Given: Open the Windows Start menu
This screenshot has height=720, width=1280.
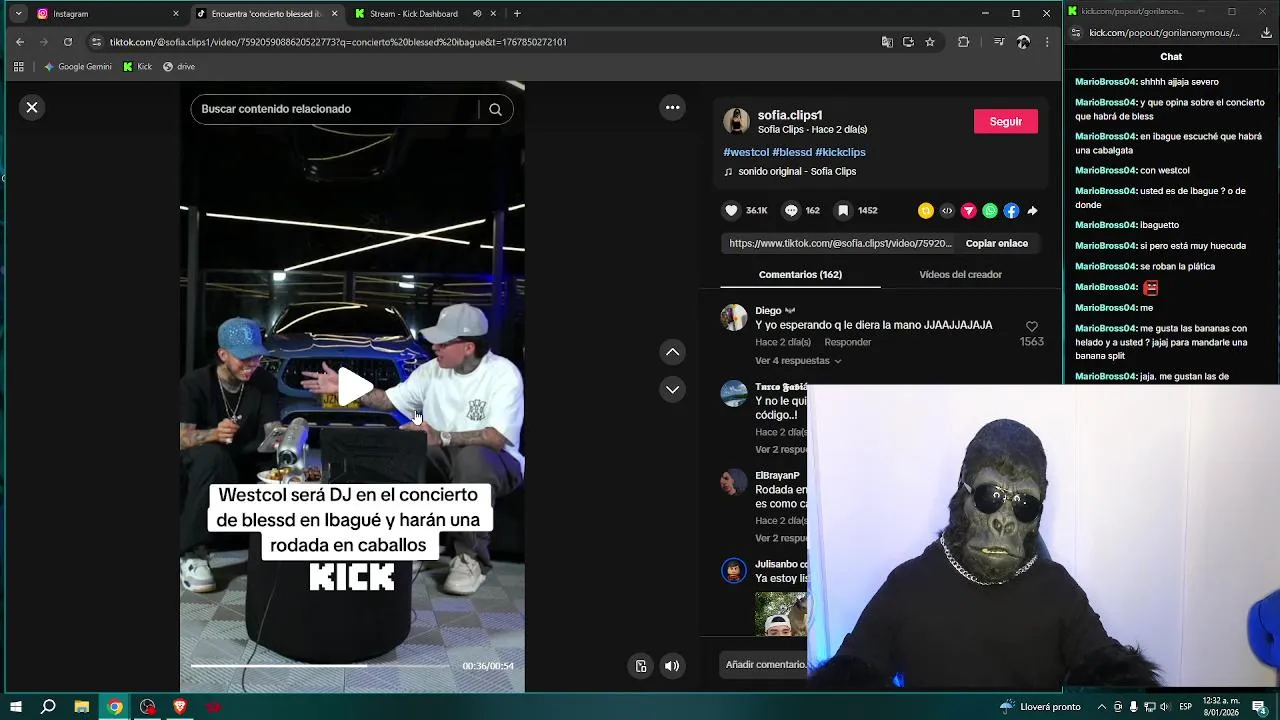Looking at the screenshot, I should tap(16, 707).
